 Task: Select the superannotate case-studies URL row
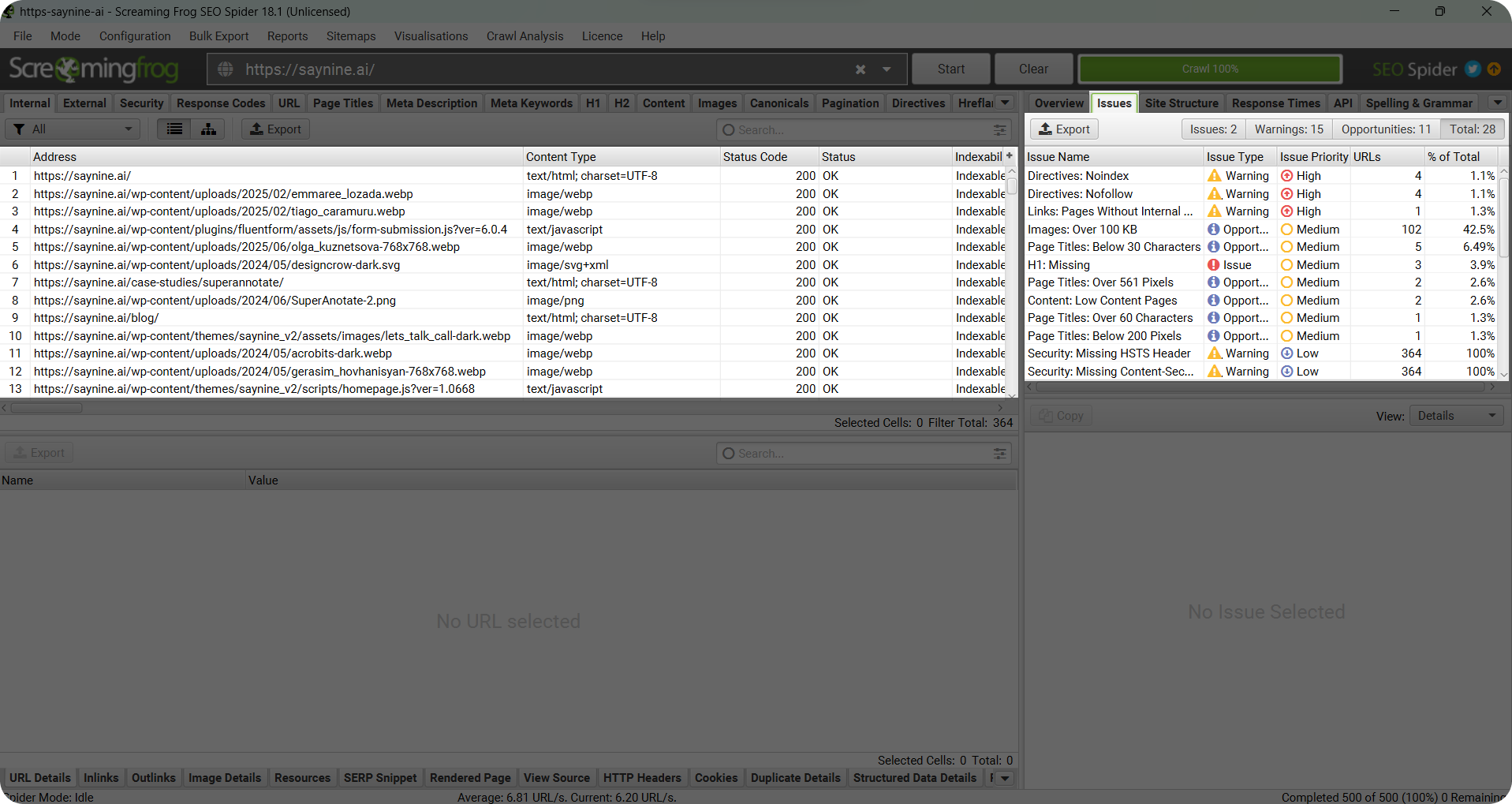tap(503, 282)
